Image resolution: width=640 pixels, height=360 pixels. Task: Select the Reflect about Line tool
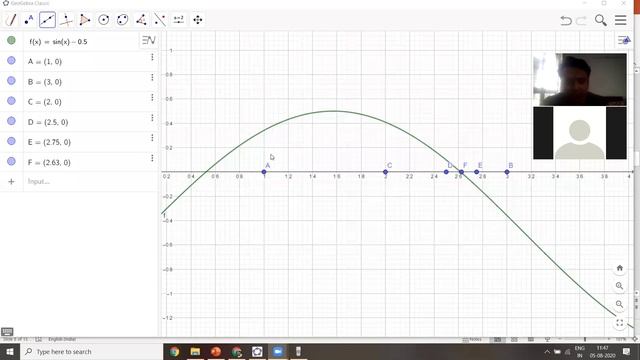[160, 20]
